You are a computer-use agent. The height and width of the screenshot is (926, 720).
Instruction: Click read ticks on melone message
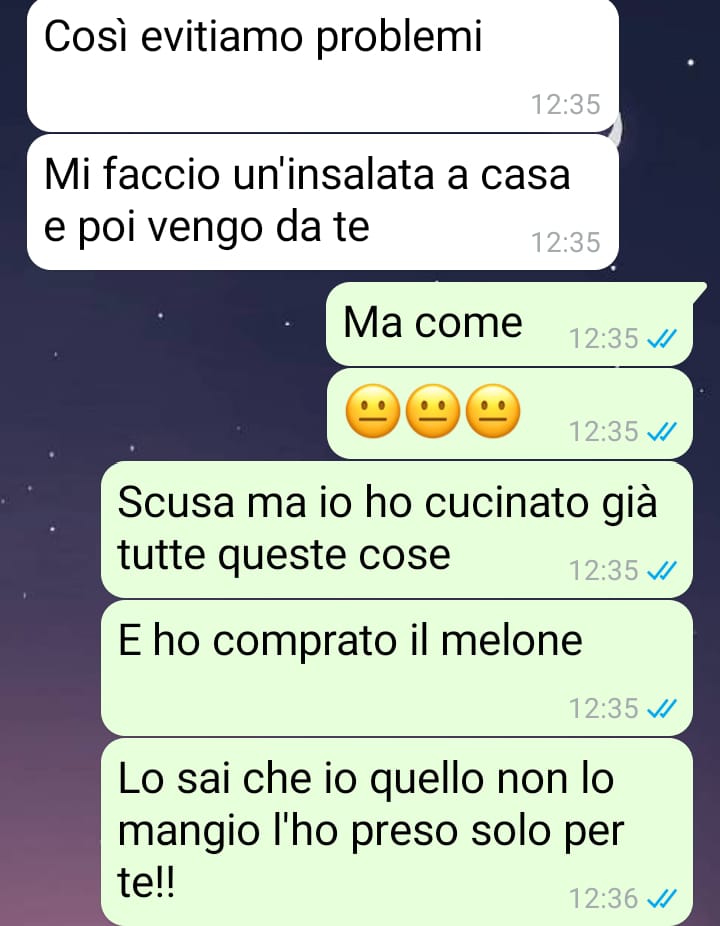661,709
